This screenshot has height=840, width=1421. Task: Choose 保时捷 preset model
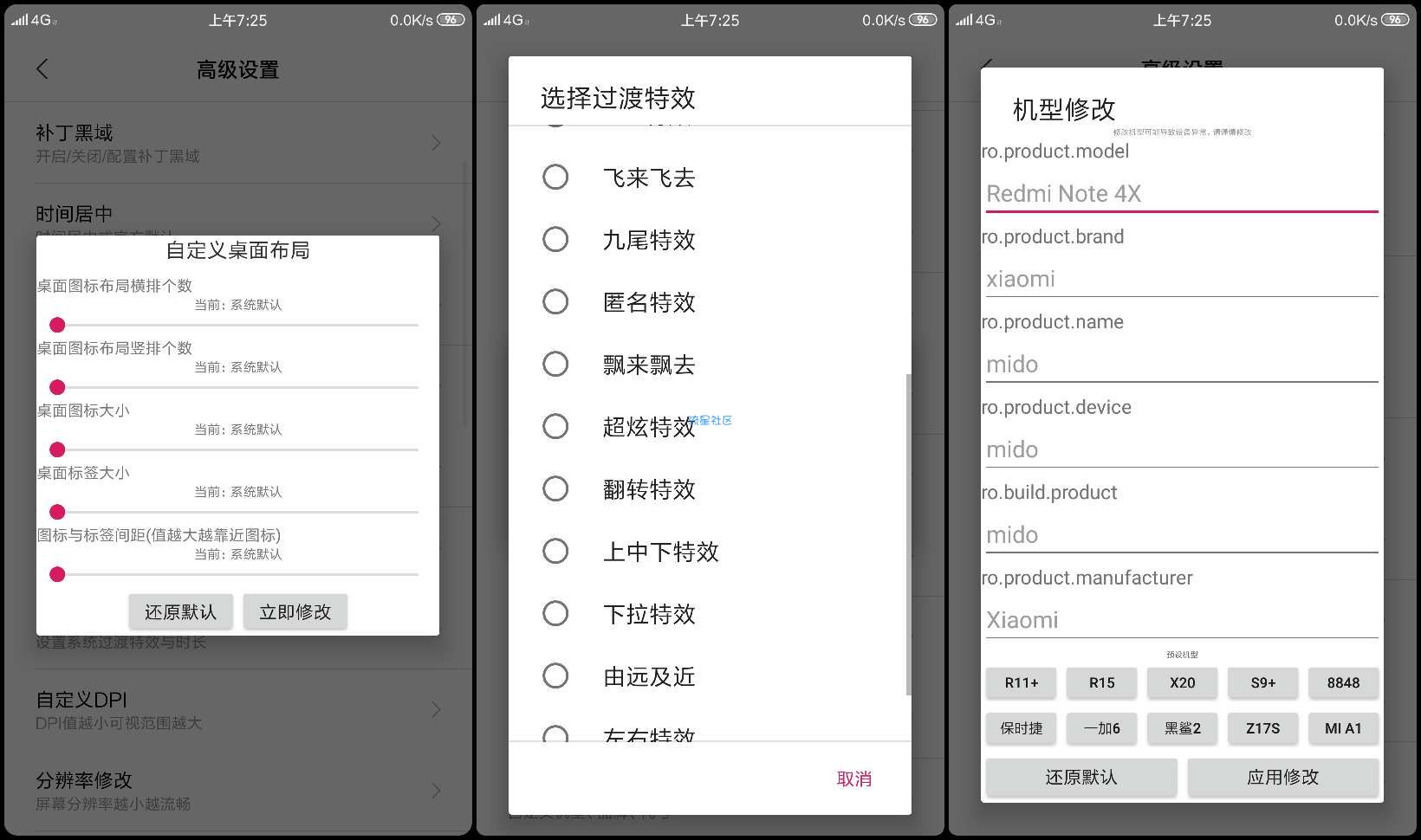[1022, 728]
